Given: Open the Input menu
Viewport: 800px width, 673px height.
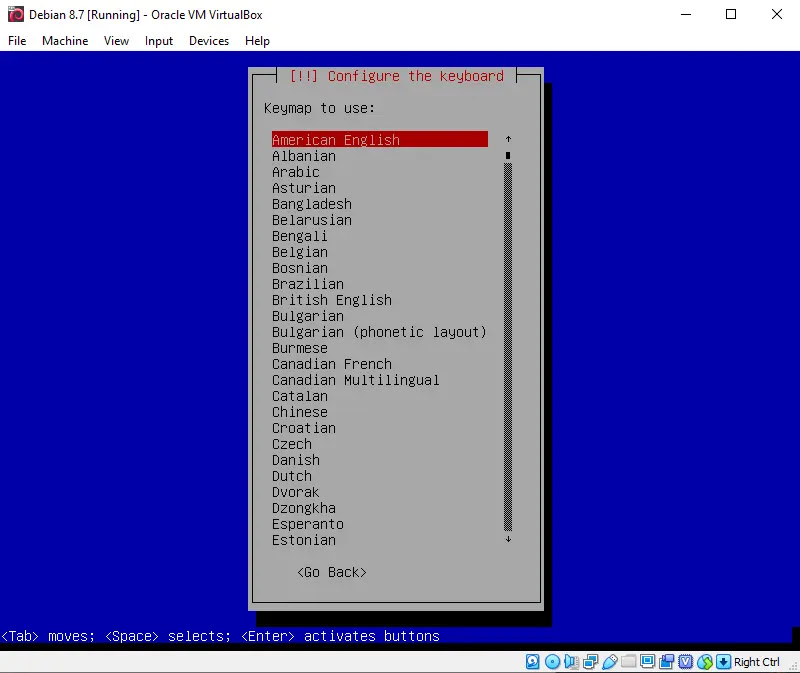Looking at the screenshot, I should click(159, 41).
